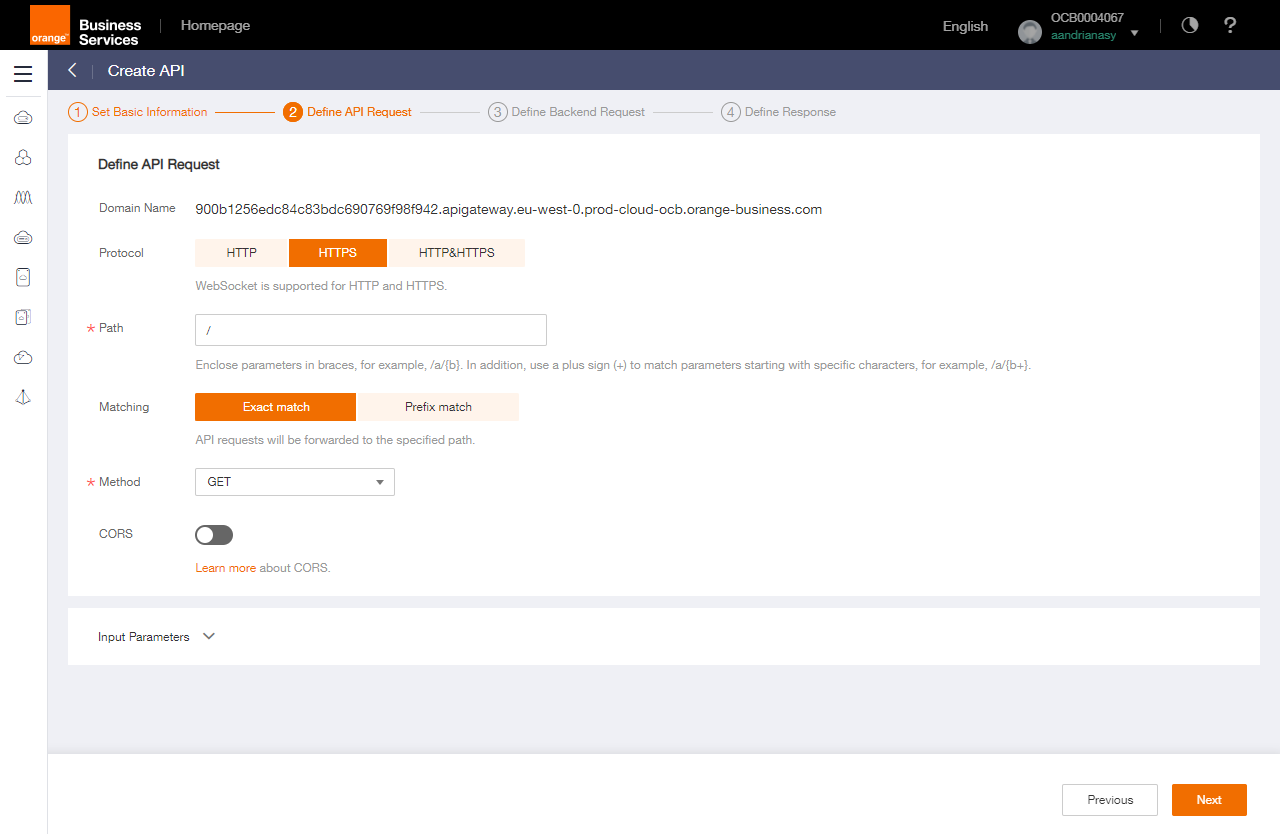Click the back arrow beside Create API
This screenshot has width=1280, height=834.
pyautogui.click(x=72, y=70)
